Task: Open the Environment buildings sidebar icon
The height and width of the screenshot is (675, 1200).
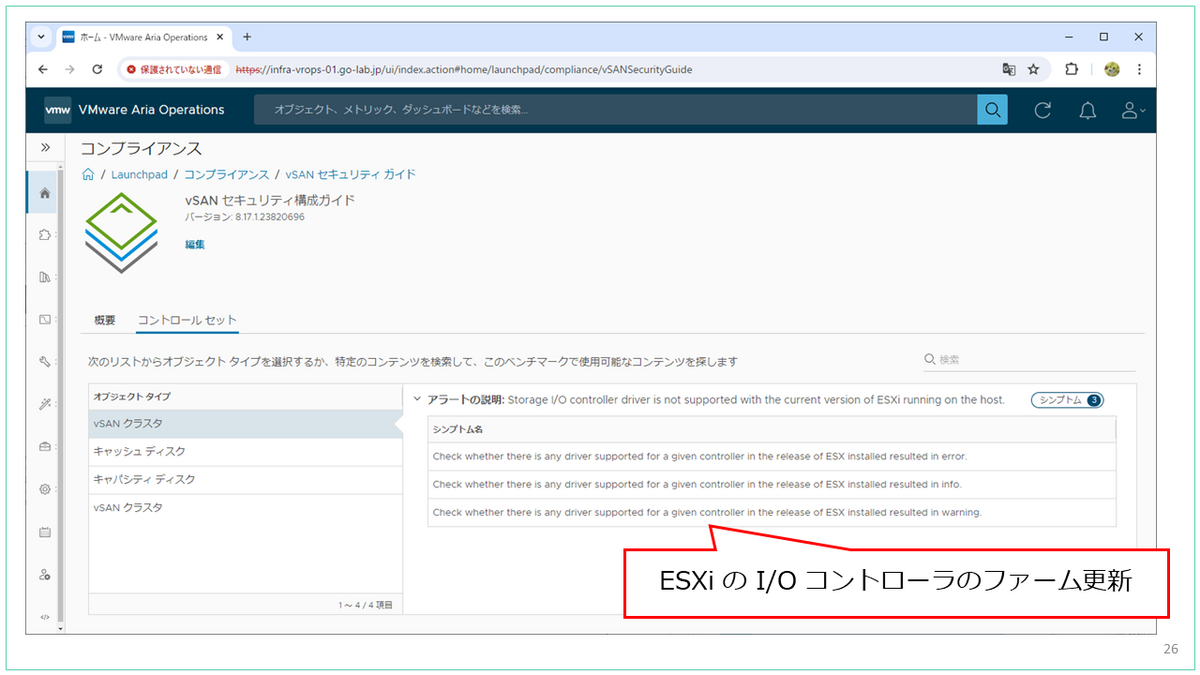Action: tap(45, 278)
